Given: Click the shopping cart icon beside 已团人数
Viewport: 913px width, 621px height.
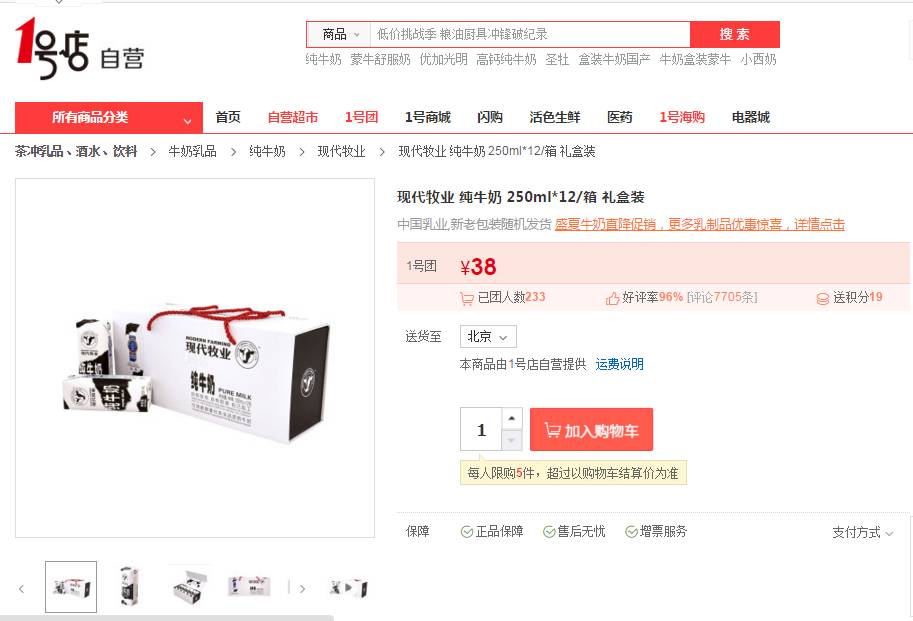Looking at the screenshot, I should point(466,299).
